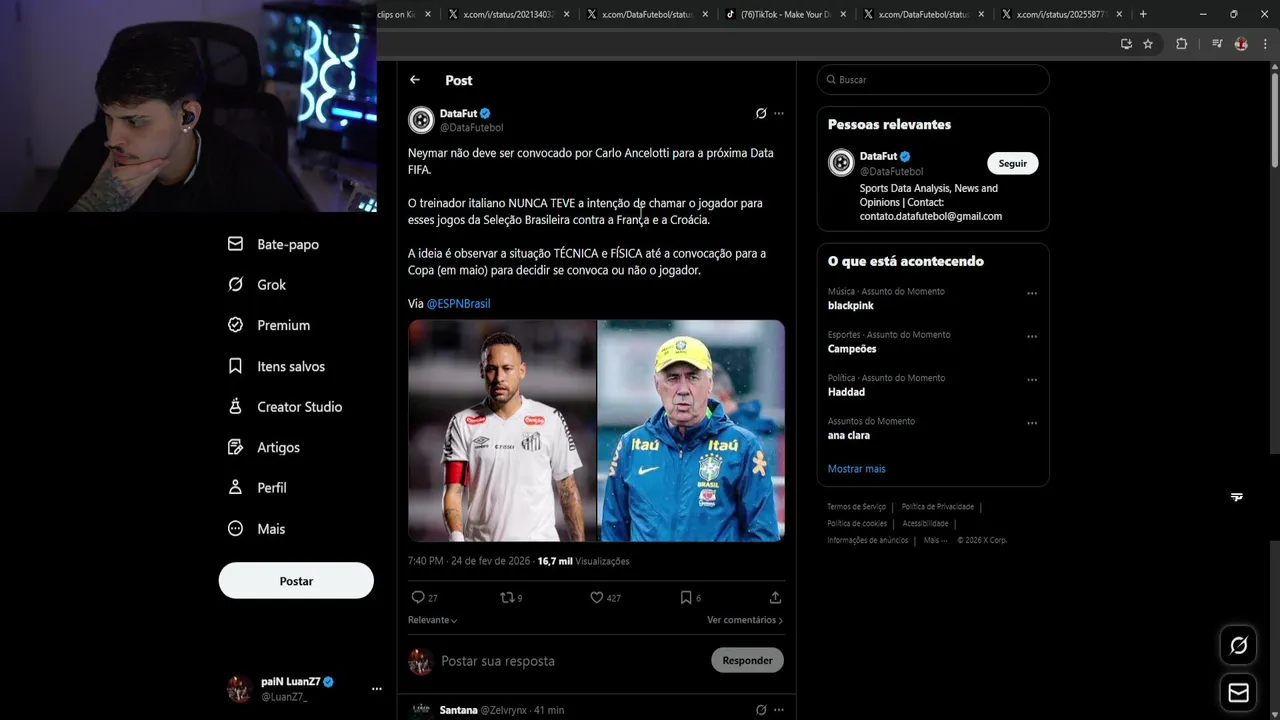Screen dimensions: 1280x720
Task: Open the Mais menu in sidebar
Action: pyautogui.click(x=257, y=529)
